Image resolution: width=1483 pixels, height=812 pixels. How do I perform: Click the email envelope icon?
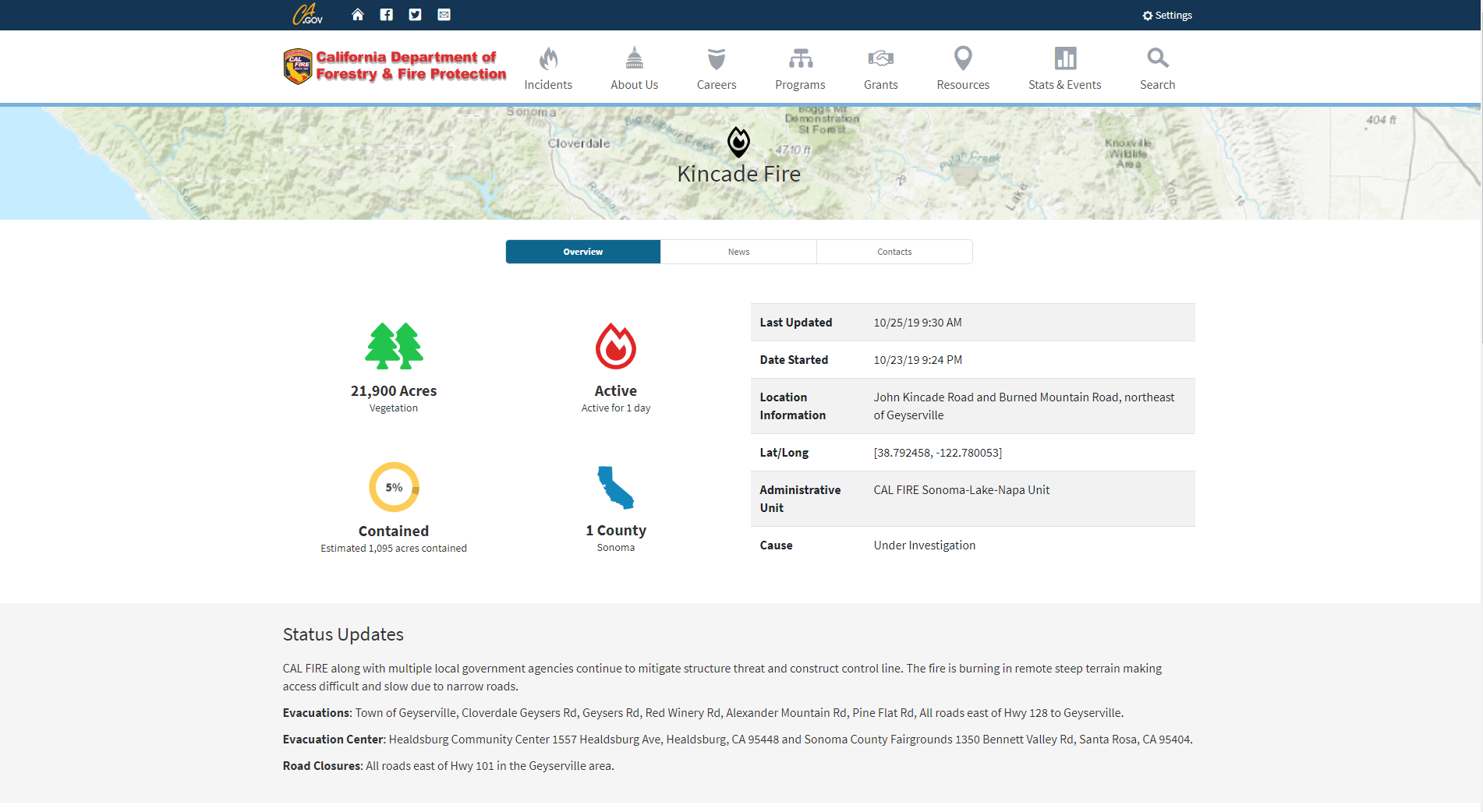pyautogui.click(x=444, y=15)
